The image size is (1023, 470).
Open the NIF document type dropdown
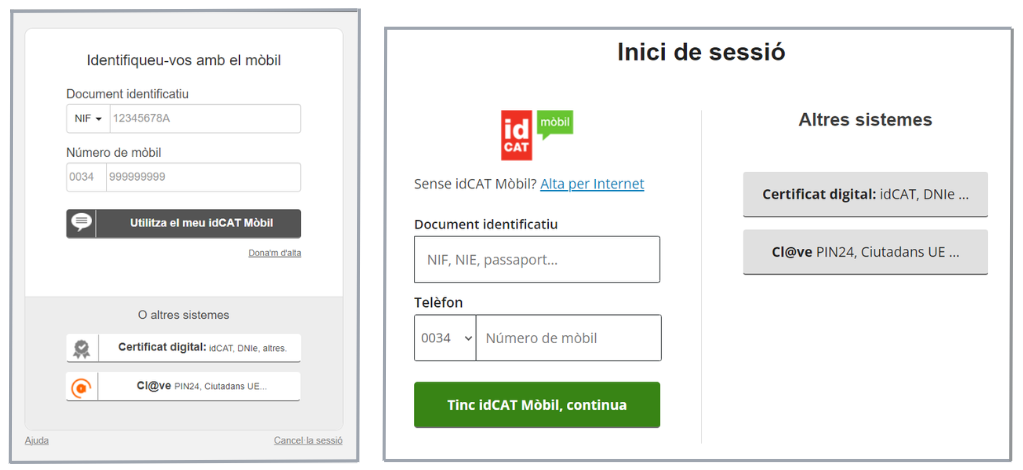[x=88, y=119]
